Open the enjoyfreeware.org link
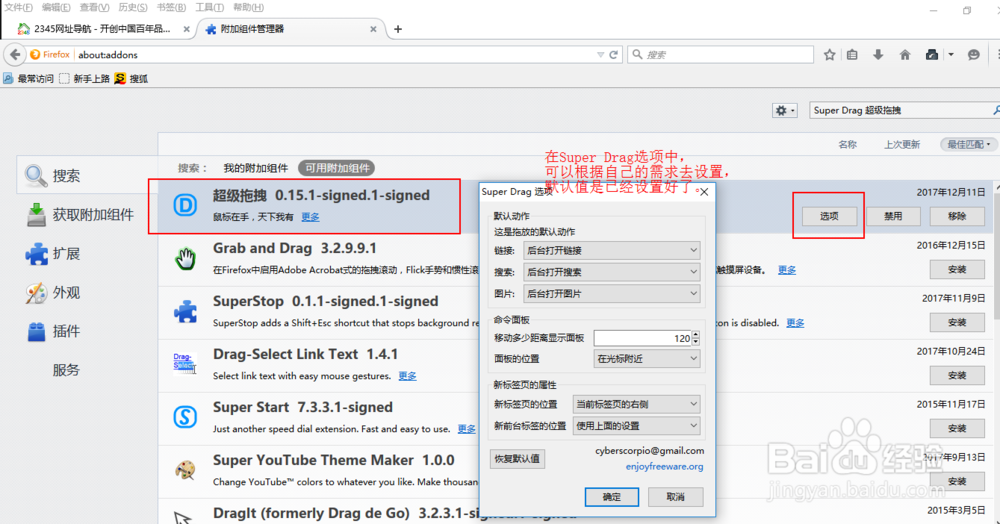The width and height of the screenshot is (1000, 524). pyautogui.click(x=665, y=467)
